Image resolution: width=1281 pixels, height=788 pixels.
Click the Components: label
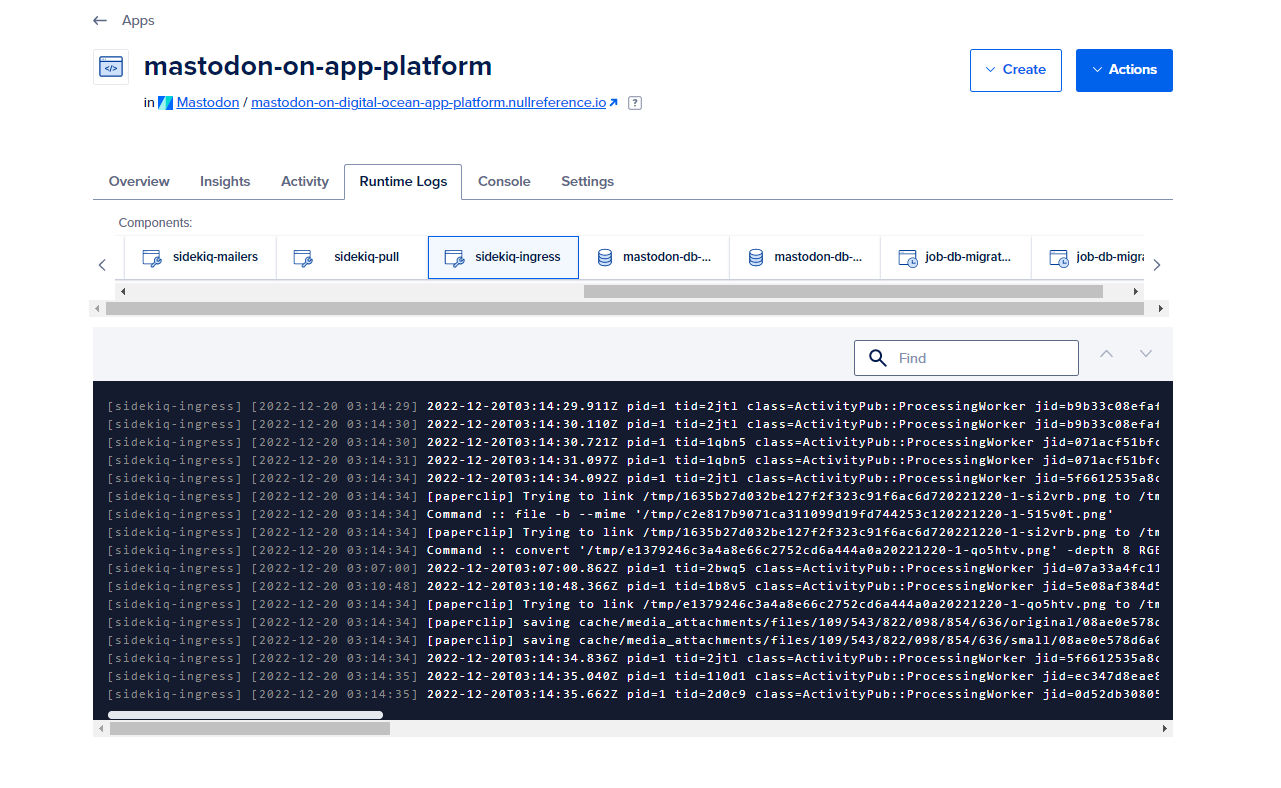click(155, 223)
